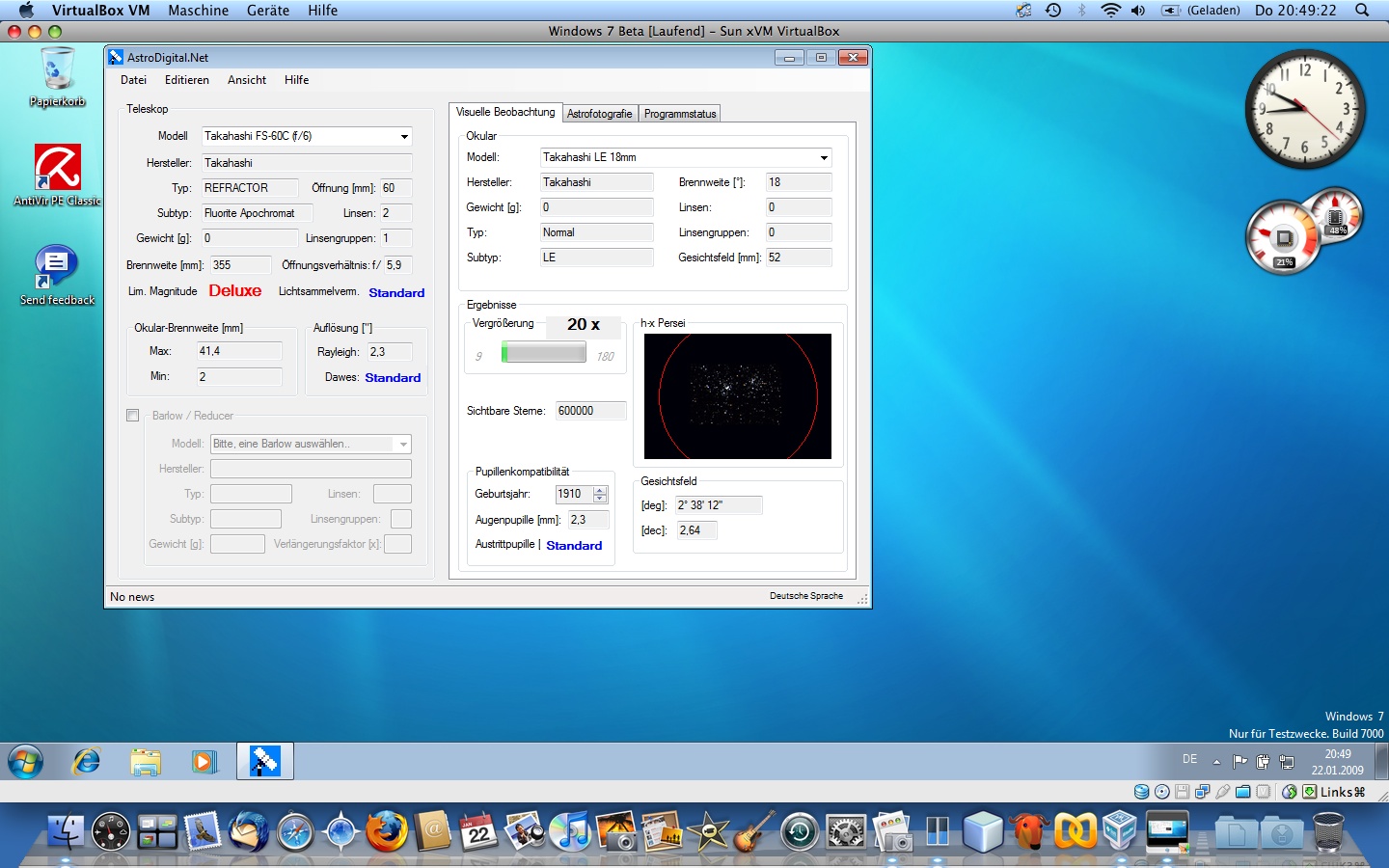Click the VirtualBox CD/DVD status icon
The width and height of the screenshot is (1389, 868).
tap(1162, 792)
